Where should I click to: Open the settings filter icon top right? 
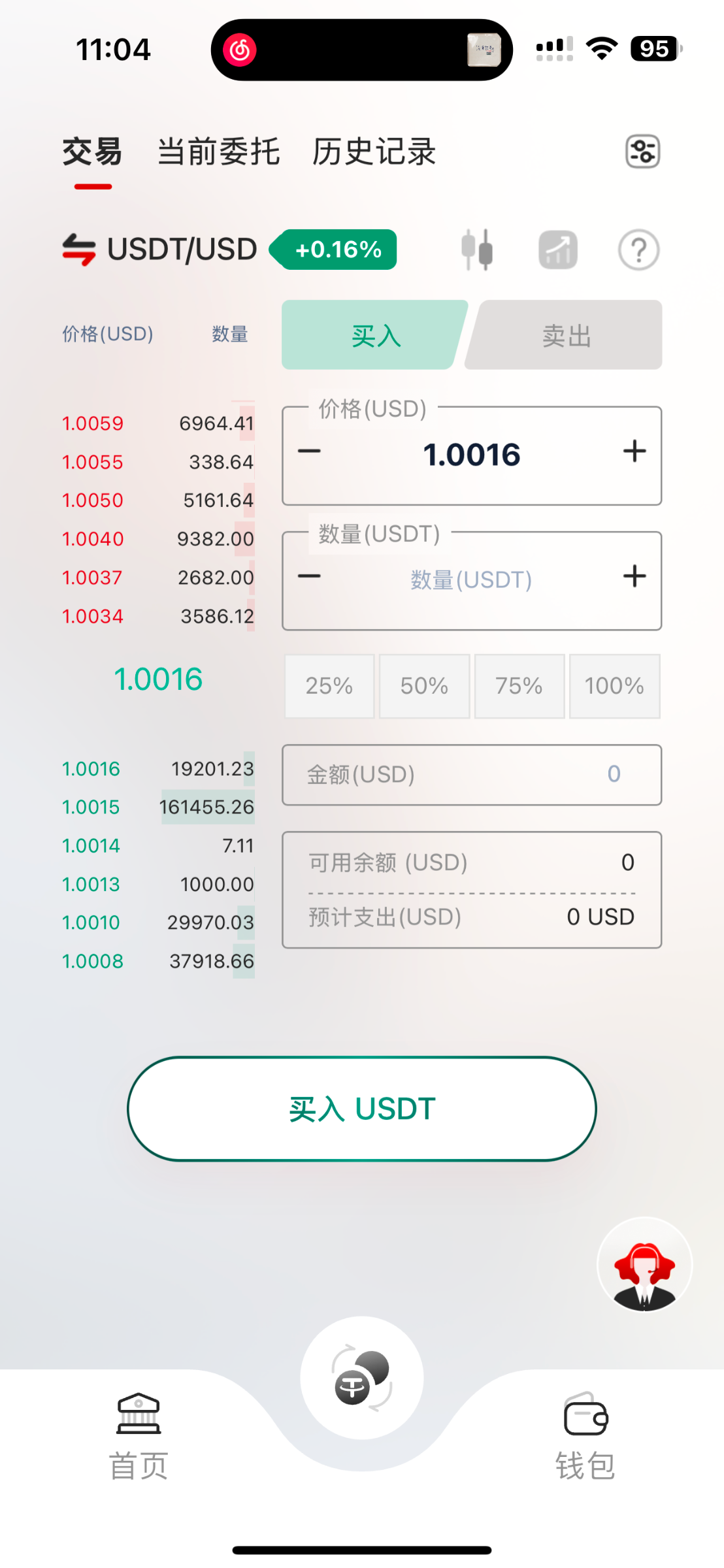(642, 152)
